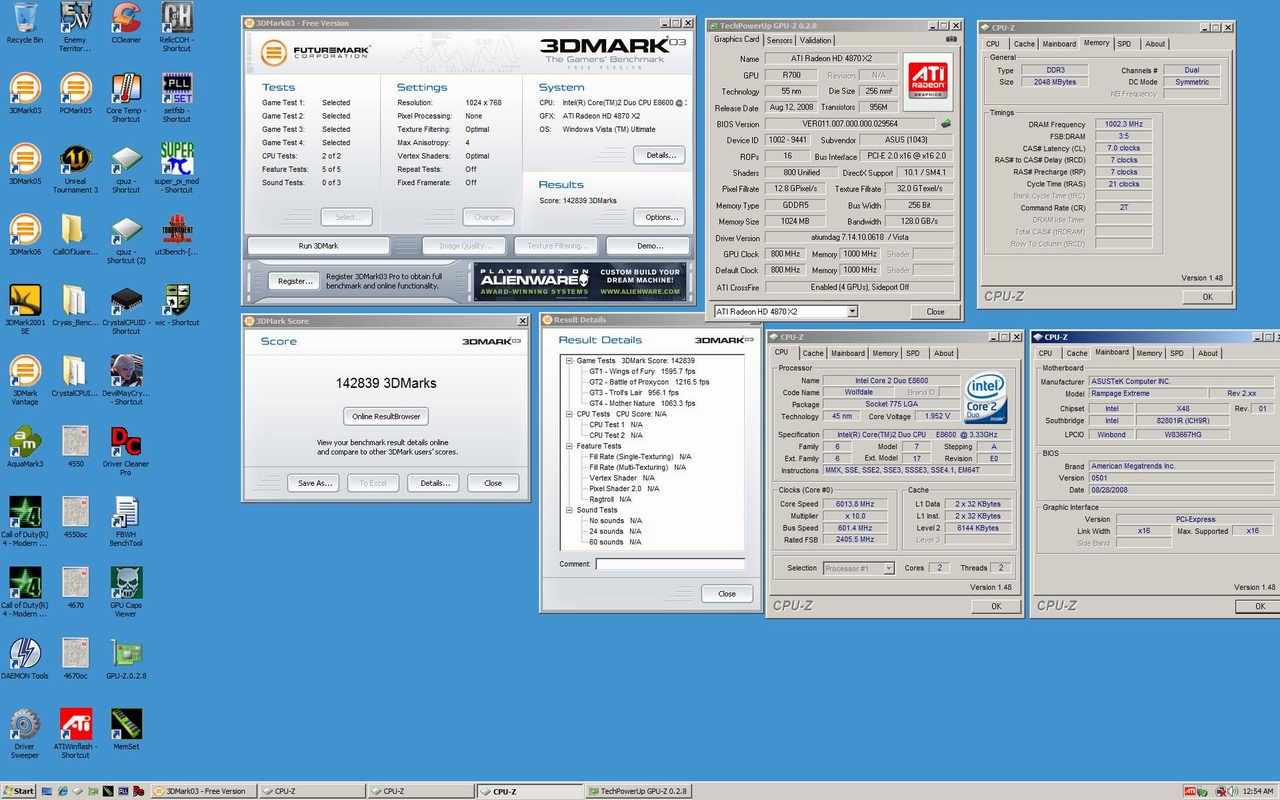Switch to the GPU-Z Validation tab
The width and height of the screenshot is (1280, 800).
(x=816, y=40)
